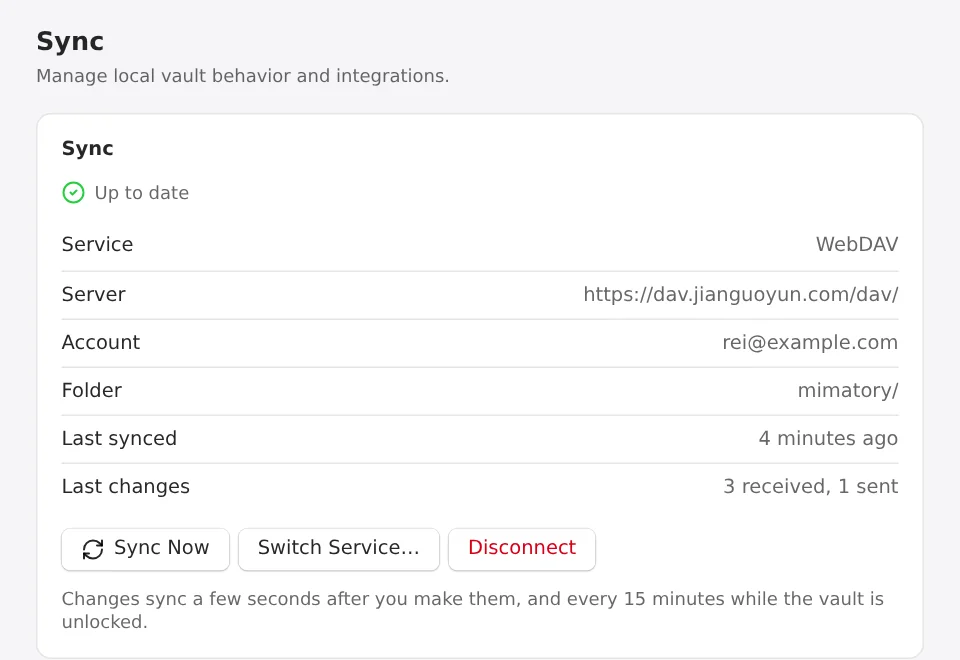This screenshot has width=960, height=660.
Task: Select the 'Up to date' status text
Action: (x=141, y=193)
